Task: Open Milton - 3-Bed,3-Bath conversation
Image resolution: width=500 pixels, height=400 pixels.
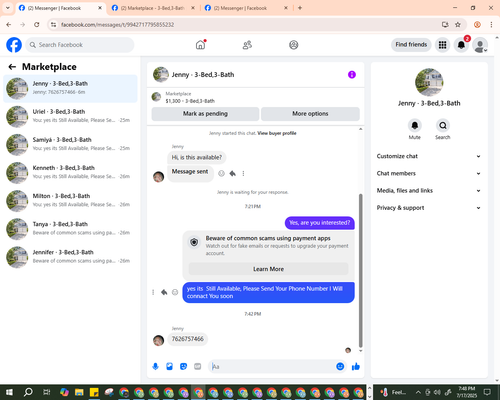Action: pos(70,201)
